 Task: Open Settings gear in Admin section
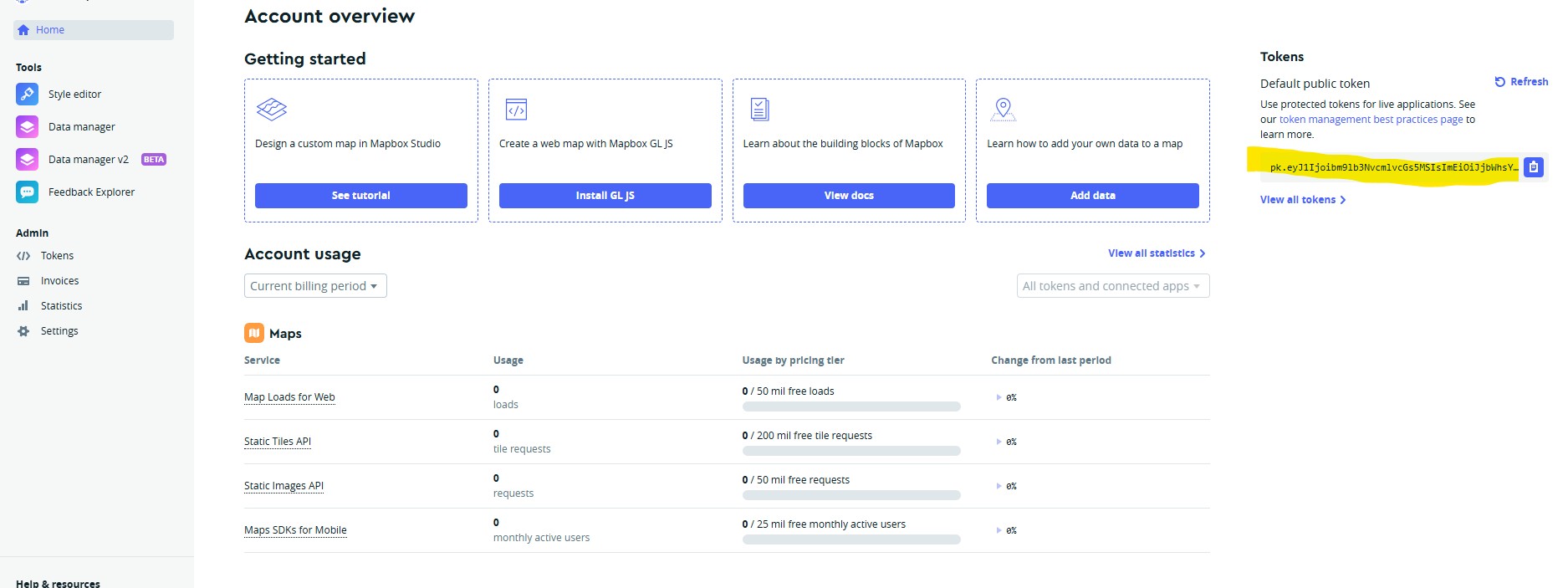pos(23,331)
